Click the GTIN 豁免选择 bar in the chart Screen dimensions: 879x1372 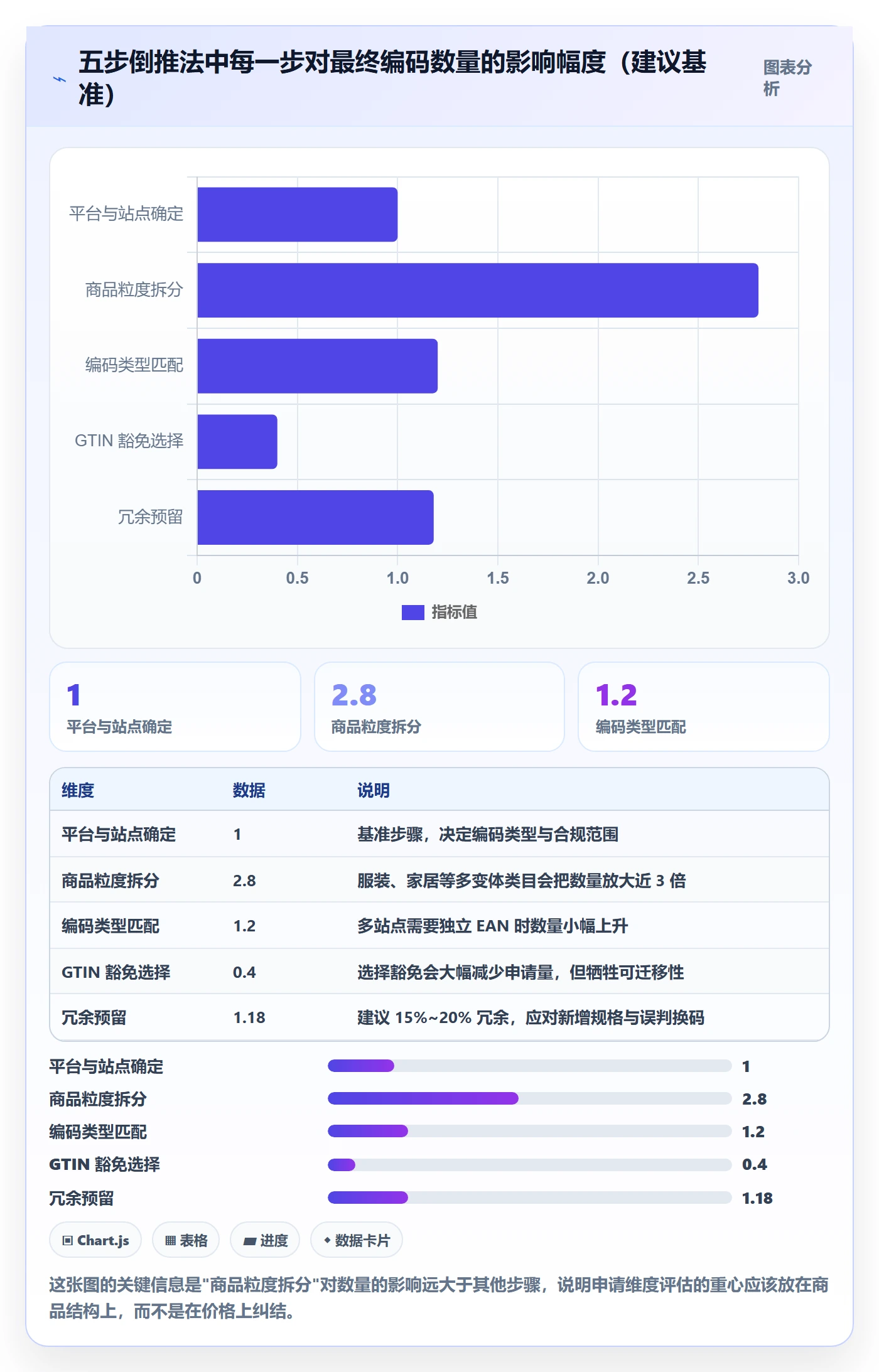237,442
